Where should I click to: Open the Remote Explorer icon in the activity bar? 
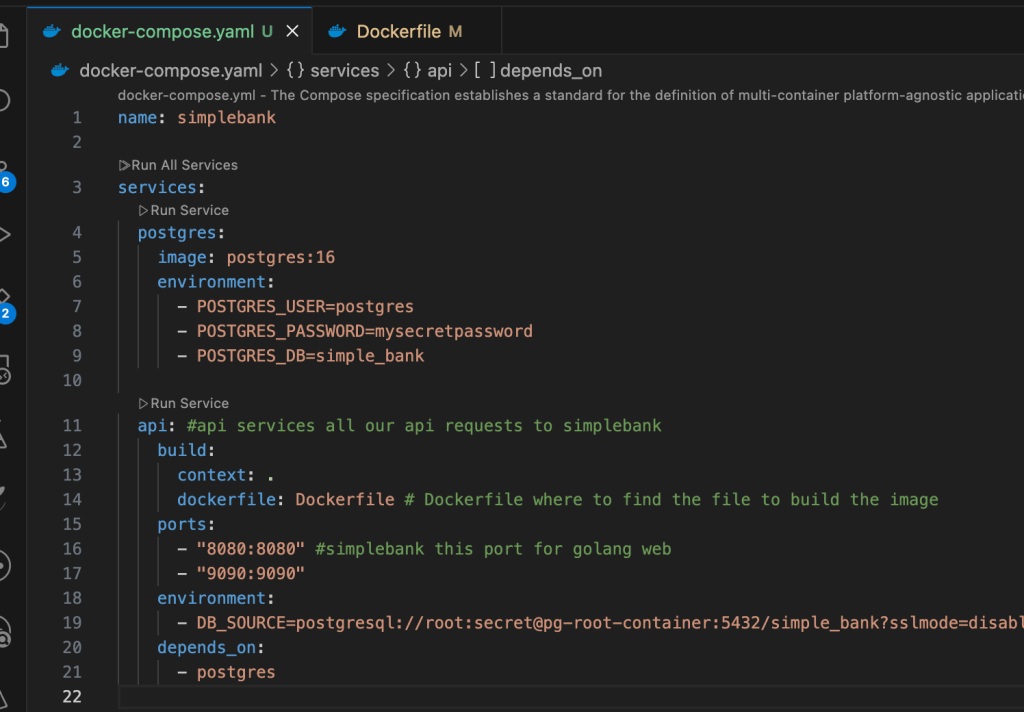4,369
